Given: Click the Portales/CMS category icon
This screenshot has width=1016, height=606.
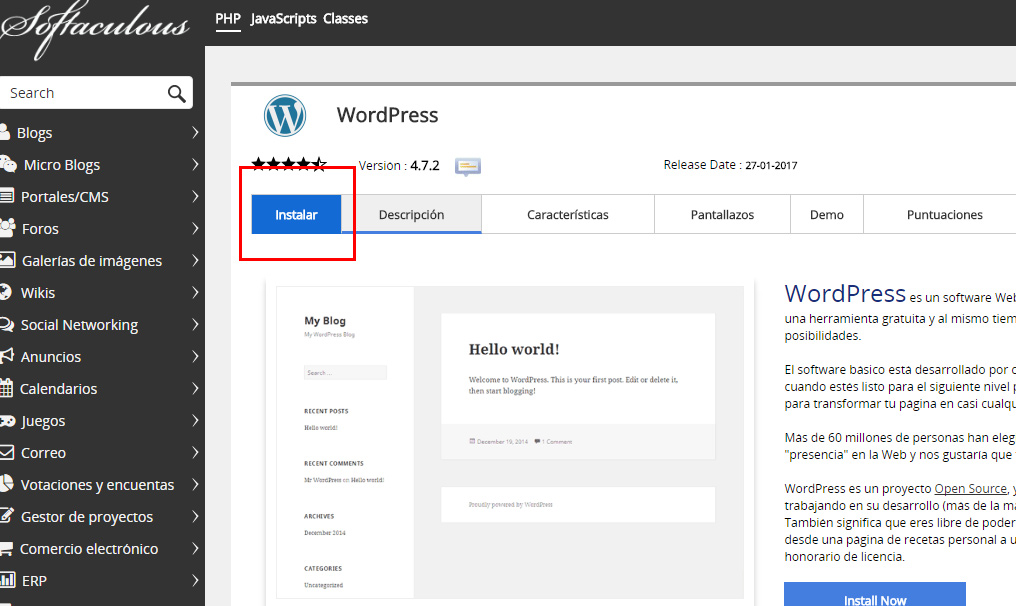Looking at the screenshot, I should click(x=6, y=196).
